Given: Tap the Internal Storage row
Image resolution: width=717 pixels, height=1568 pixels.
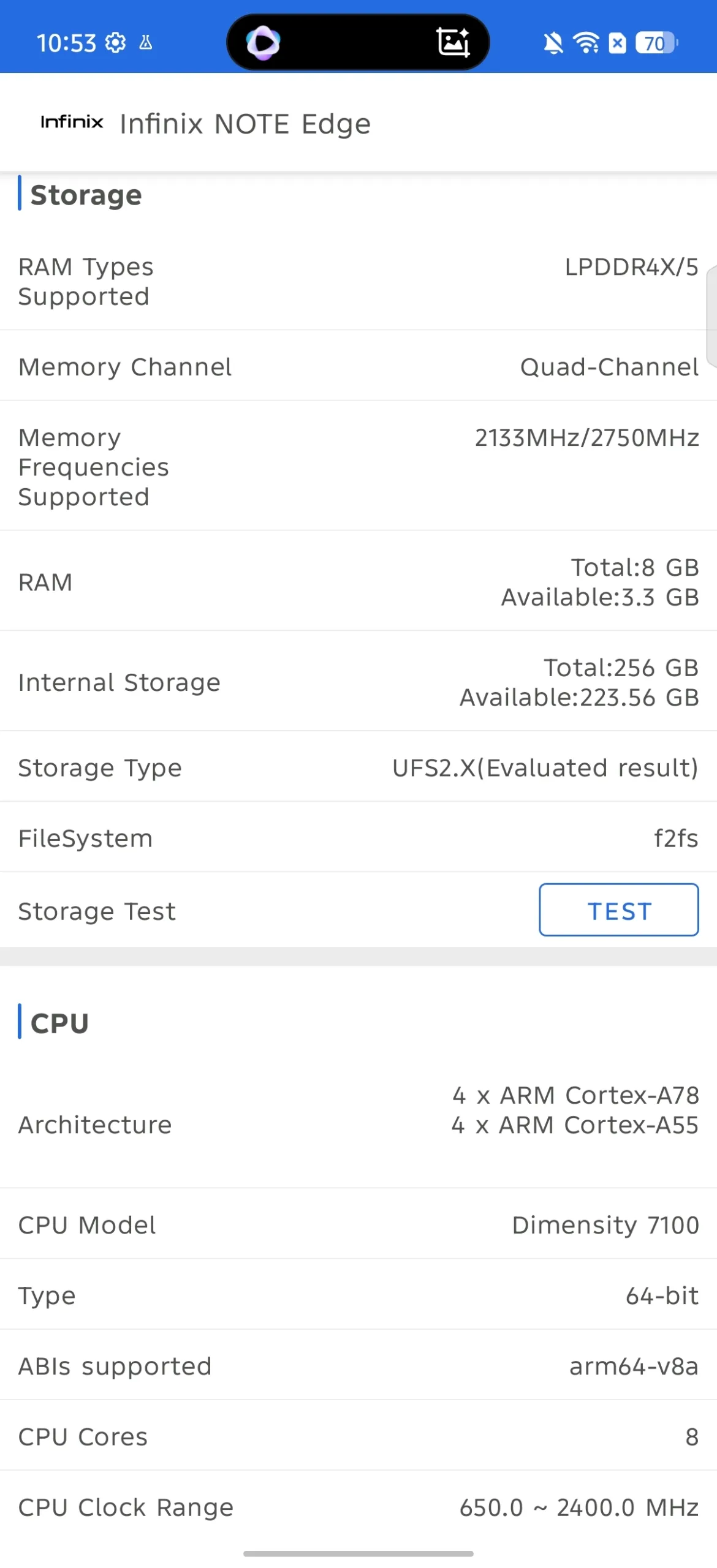Looking at the screenshot, I should (358, 681).
